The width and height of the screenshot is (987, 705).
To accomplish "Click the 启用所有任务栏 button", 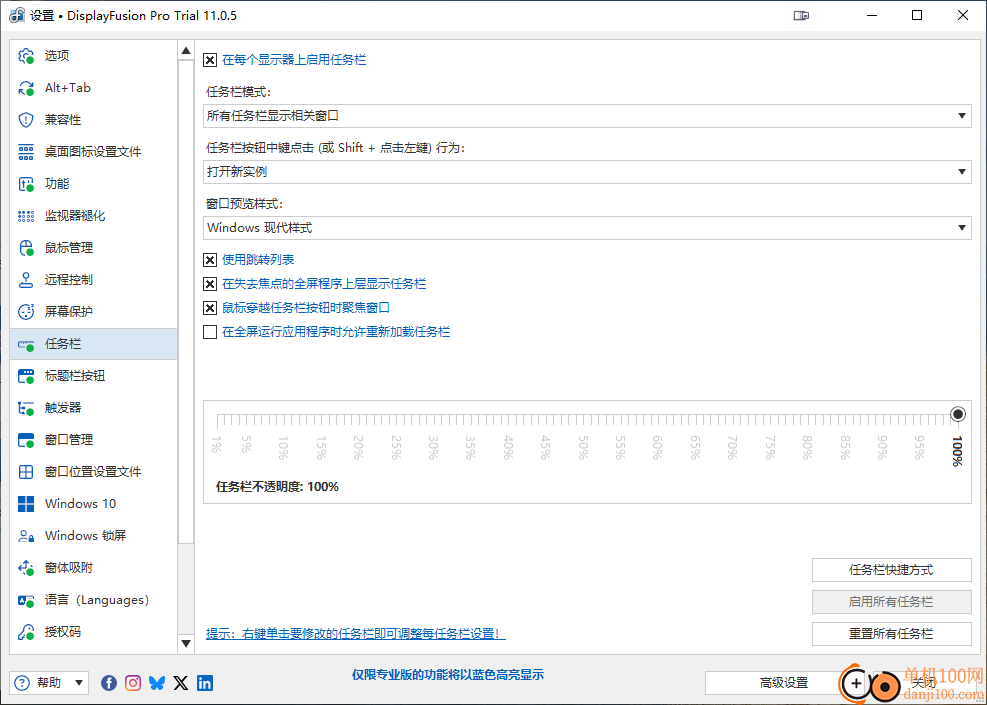I will (x=891, y=602).
